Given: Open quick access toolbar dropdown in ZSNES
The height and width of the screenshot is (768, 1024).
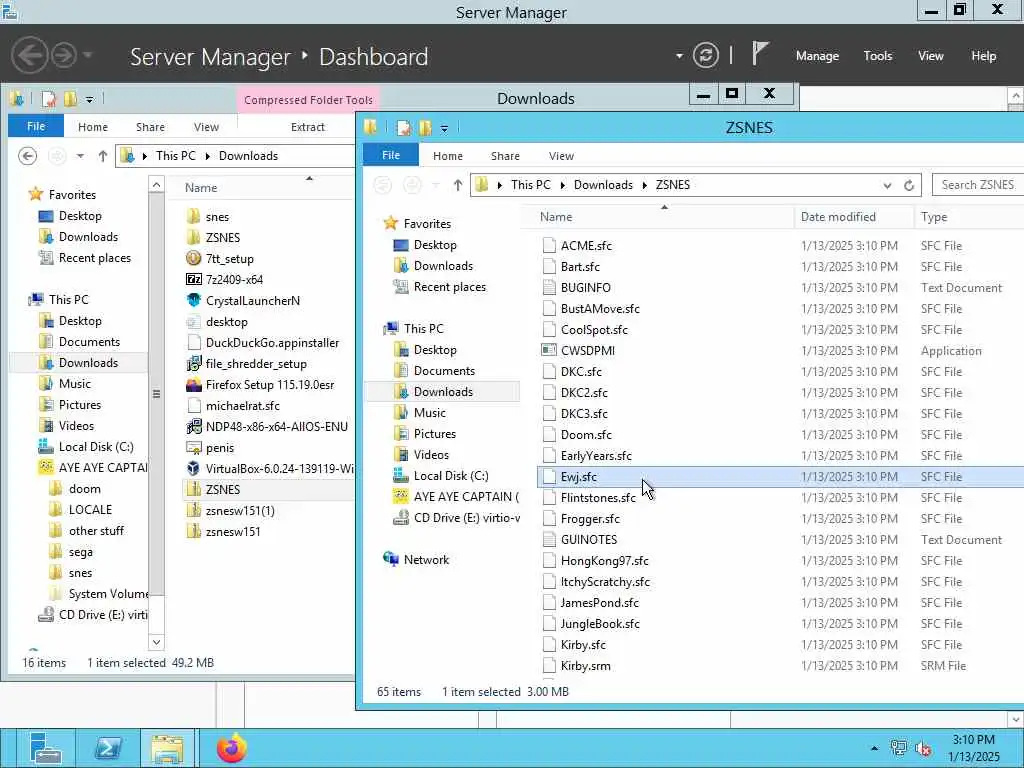Looking at the screenshot, I should 444,129.
